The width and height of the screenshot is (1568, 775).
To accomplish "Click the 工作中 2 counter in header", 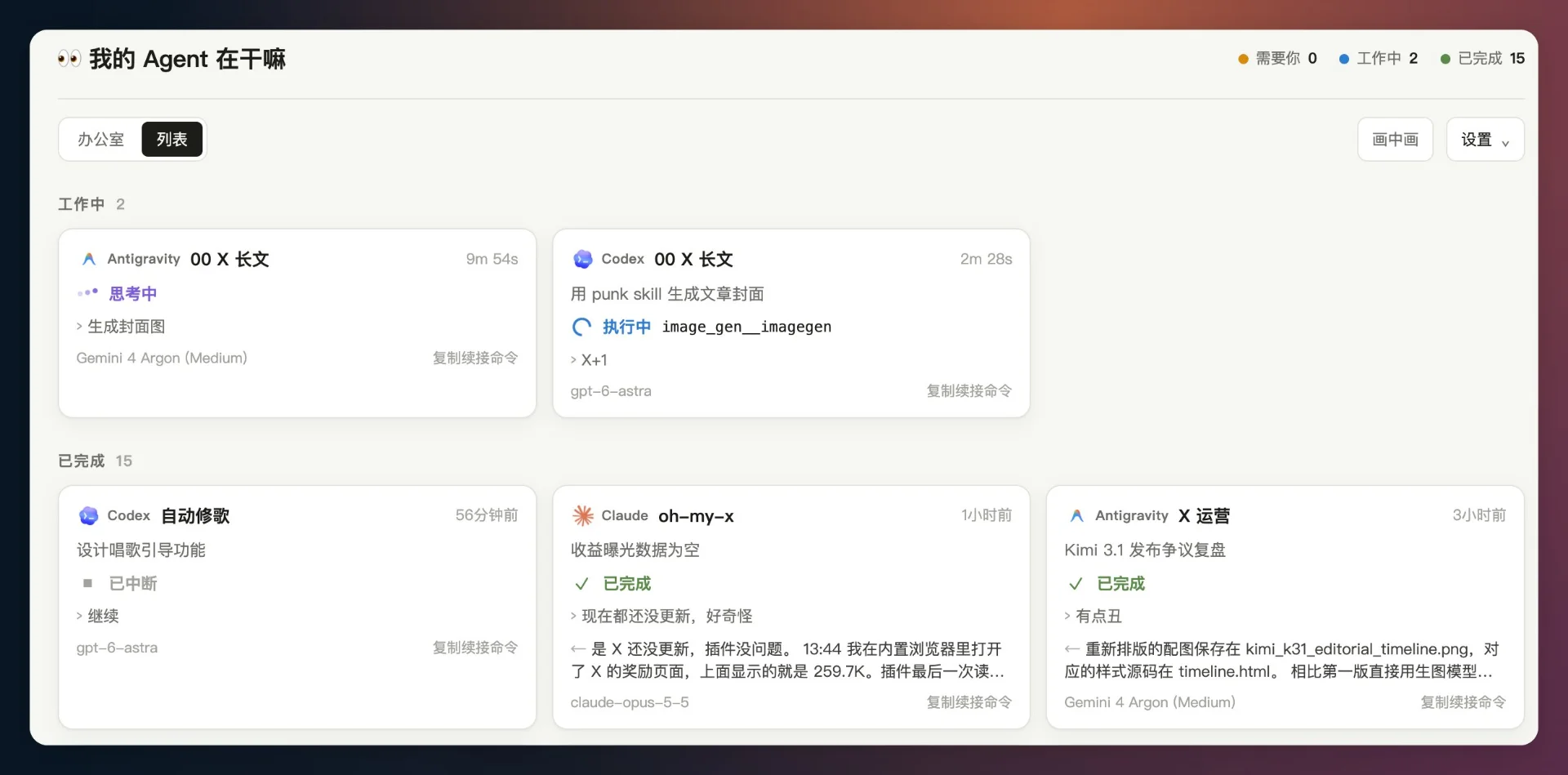I will (x=1379, y=59).
